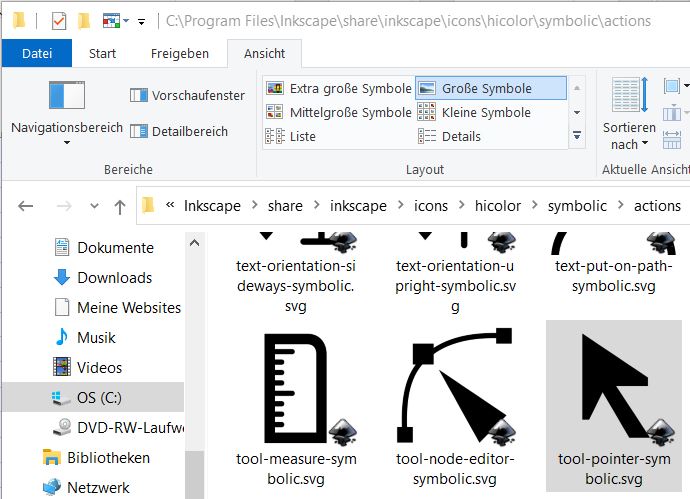Go up one folder level
This screenshot has height=499, width=690.
[120, 206]
